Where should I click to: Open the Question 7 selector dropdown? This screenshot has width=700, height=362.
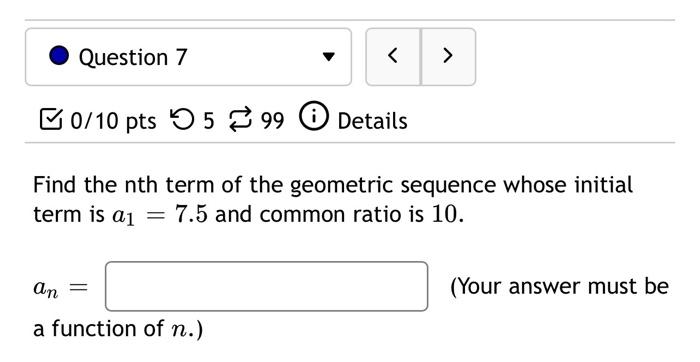[188, 57]
